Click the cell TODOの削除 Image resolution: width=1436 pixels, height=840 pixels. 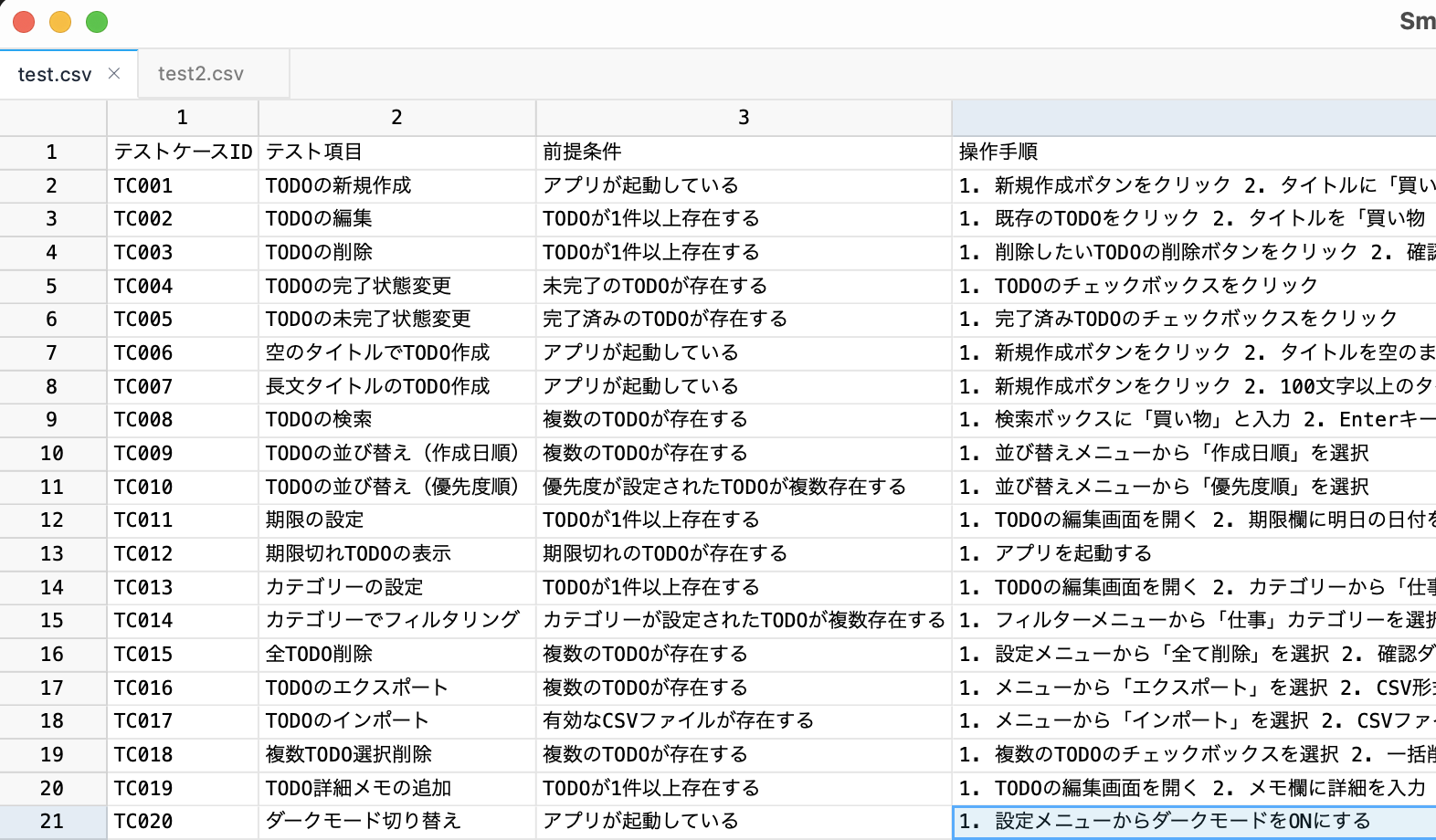point(397,253)
